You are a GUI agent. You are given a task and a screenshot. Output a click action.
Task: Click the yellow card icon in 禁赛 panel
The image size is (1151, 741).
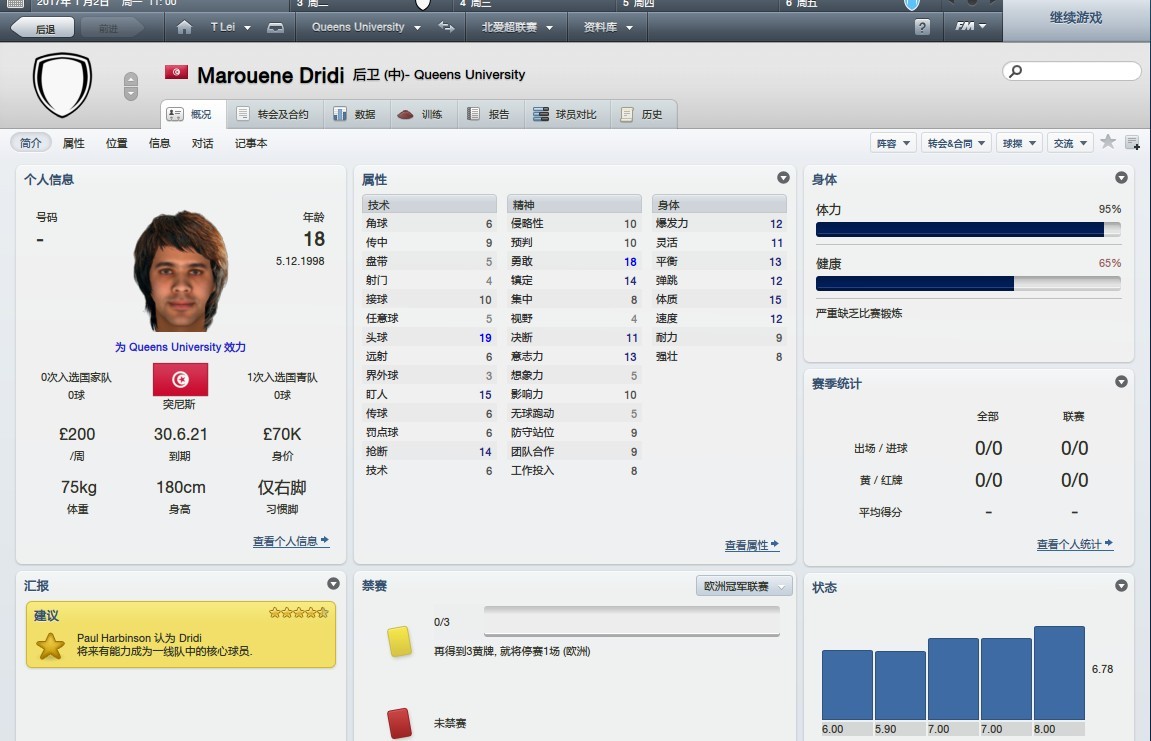399,640
